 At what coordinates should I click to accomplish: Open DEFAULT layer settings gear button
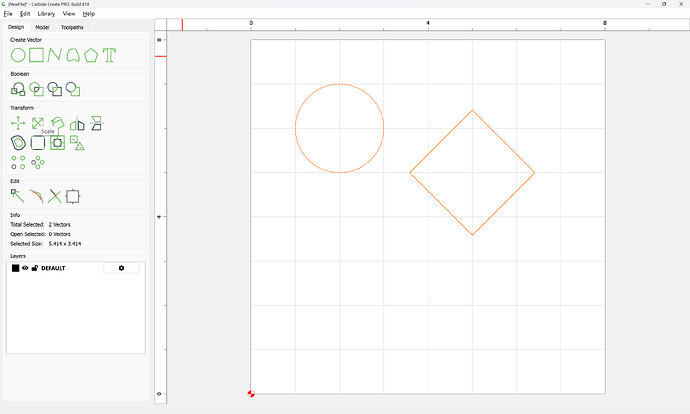pyautogui.click(x=121, y=268)
